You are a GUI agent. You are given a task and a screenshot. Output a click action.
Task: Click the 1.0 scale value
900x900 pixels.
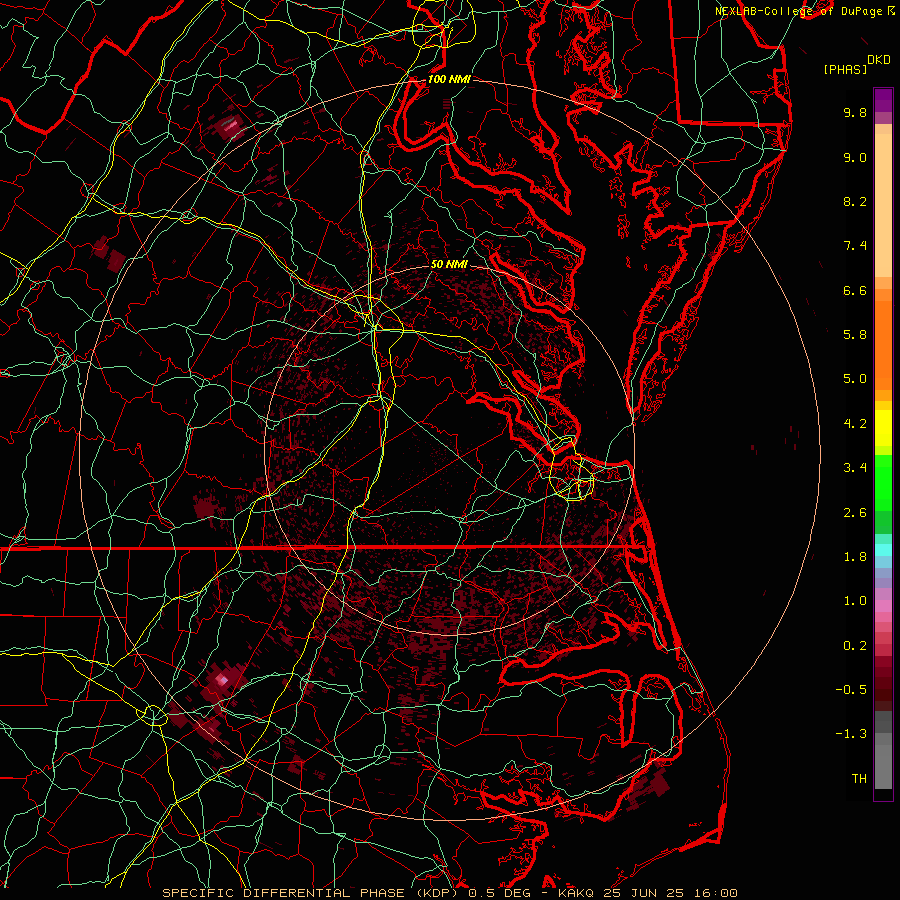click(855, 601)
